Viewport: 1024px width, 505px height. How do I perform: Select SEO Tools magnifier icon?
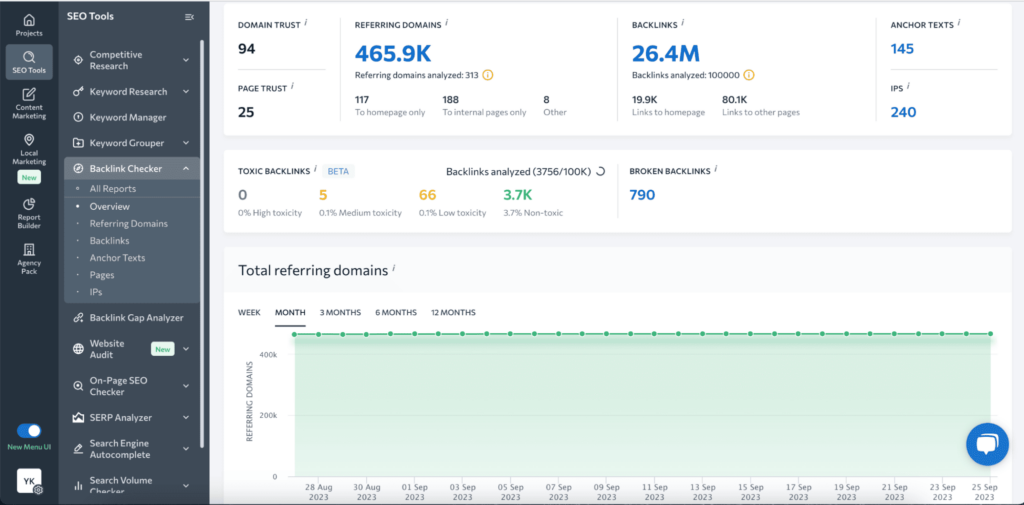(x=29, y=57)
